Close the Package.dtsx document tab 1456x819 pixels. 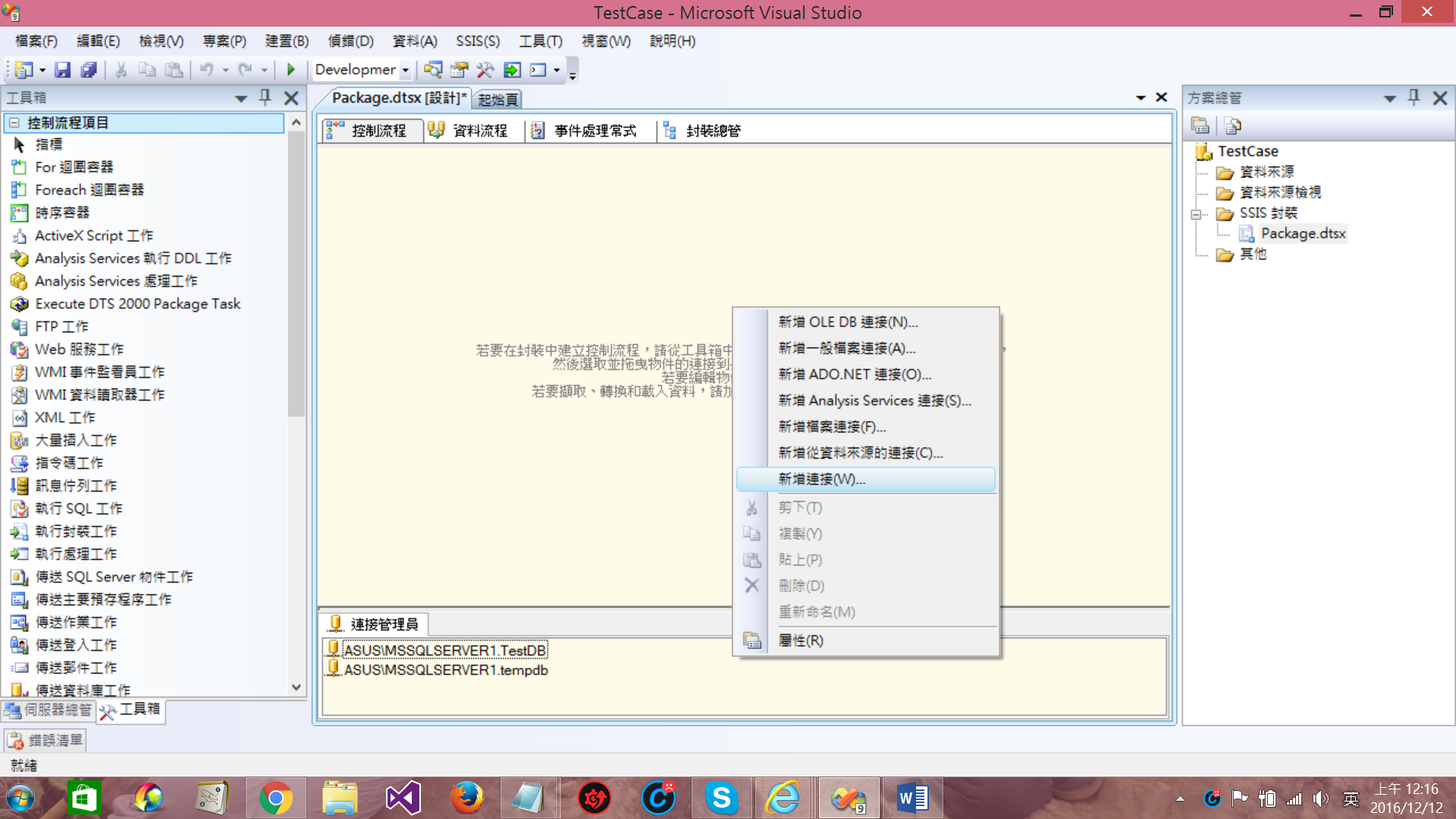(1161, 98)
